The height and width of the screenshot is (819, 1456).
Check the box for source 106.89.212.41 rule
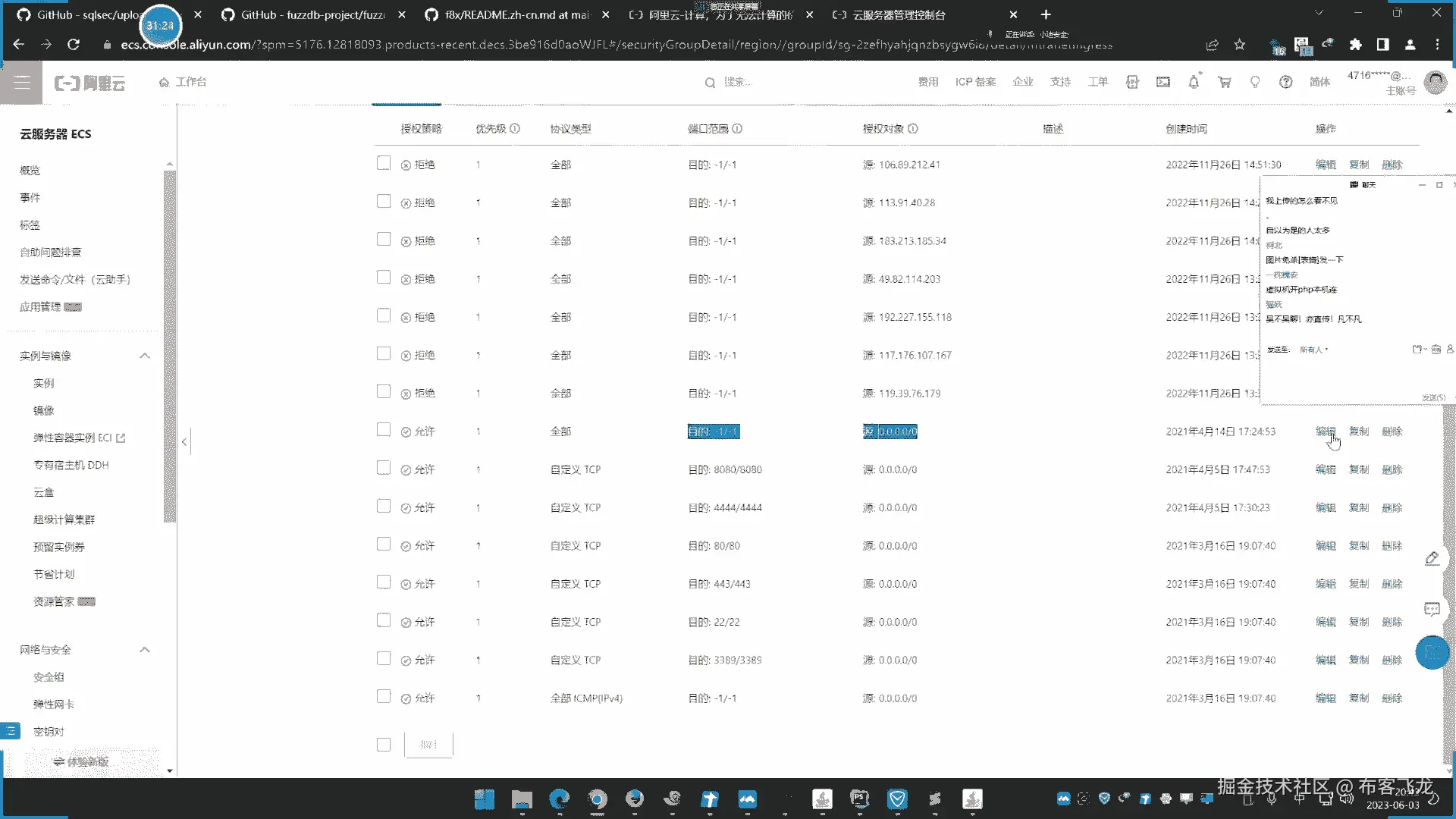pos(384,164)
